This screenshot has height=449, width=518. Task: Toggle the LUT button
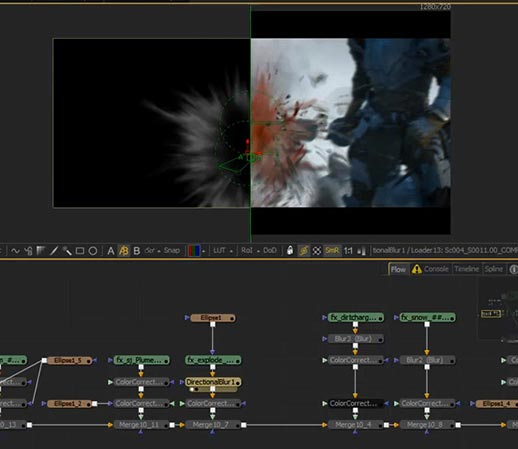click(x=219, y=250)
